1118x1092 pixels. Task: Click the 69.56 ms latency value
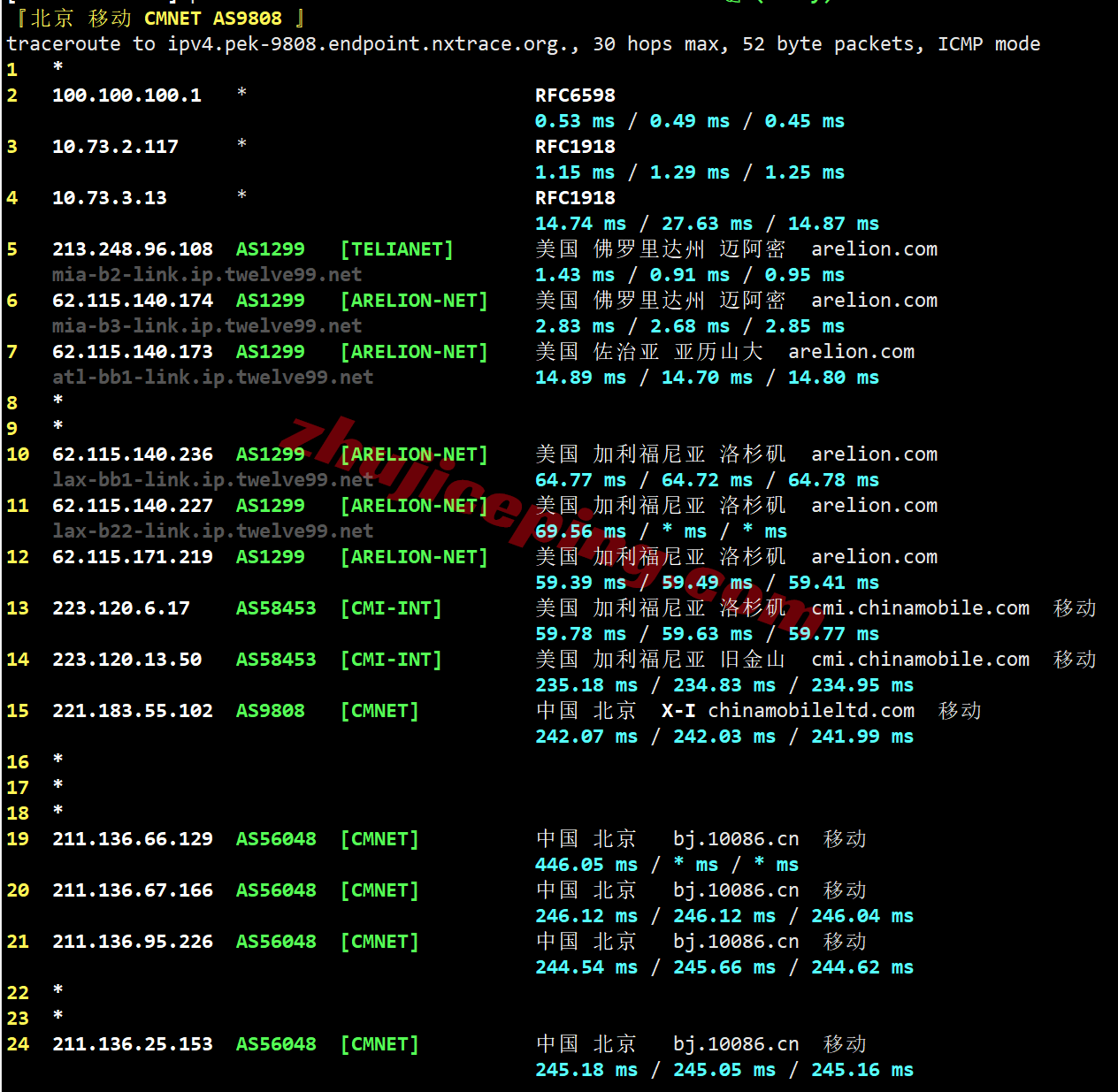point(581,531)
